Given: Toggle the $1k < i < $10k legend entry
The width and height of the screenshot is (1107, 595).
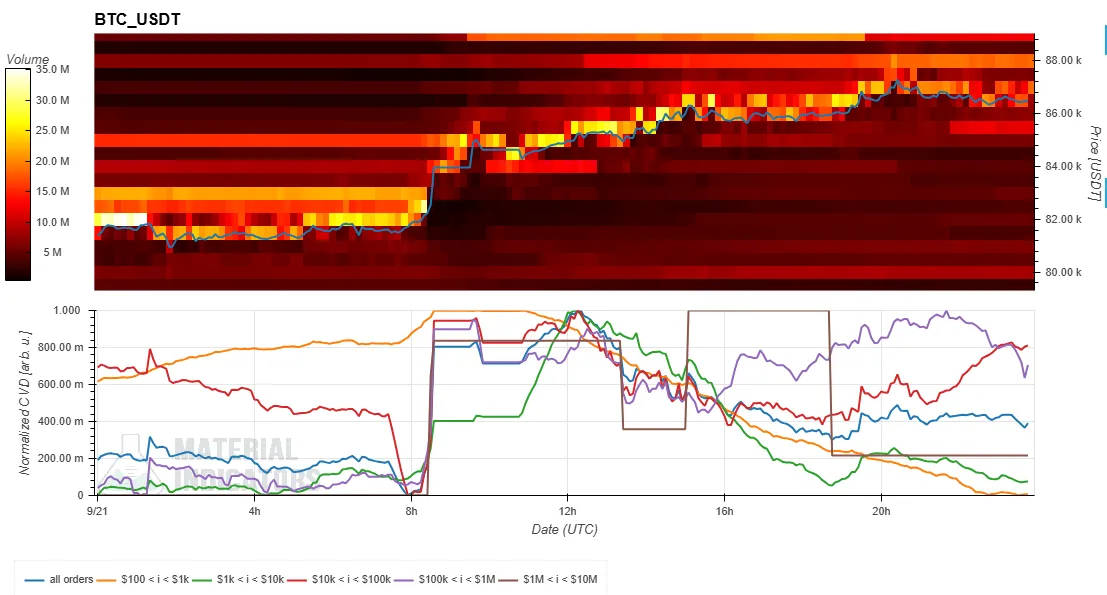Looking at the screenshot, I should point(239,579).
